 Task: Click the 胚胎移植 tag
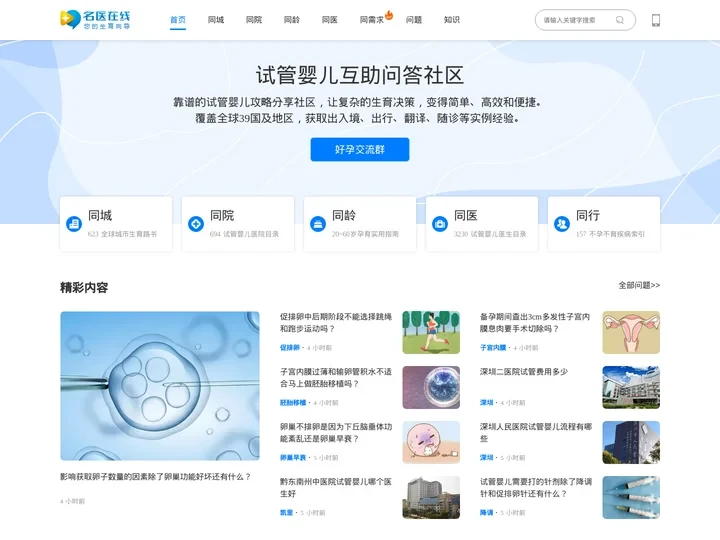(x=293, y=403)
